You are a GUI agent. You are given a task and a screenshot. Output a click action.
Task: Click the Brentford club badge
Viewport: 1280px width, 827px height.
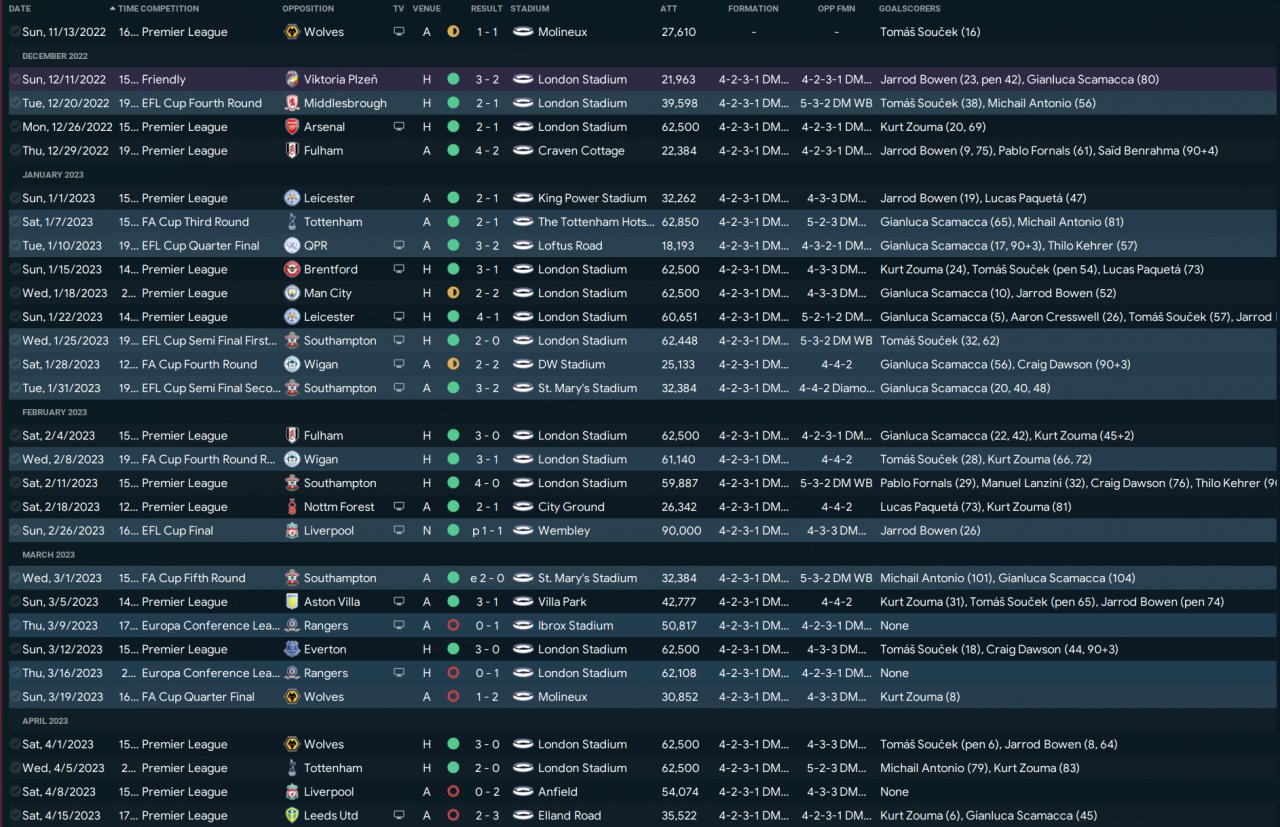coord(292,270)
